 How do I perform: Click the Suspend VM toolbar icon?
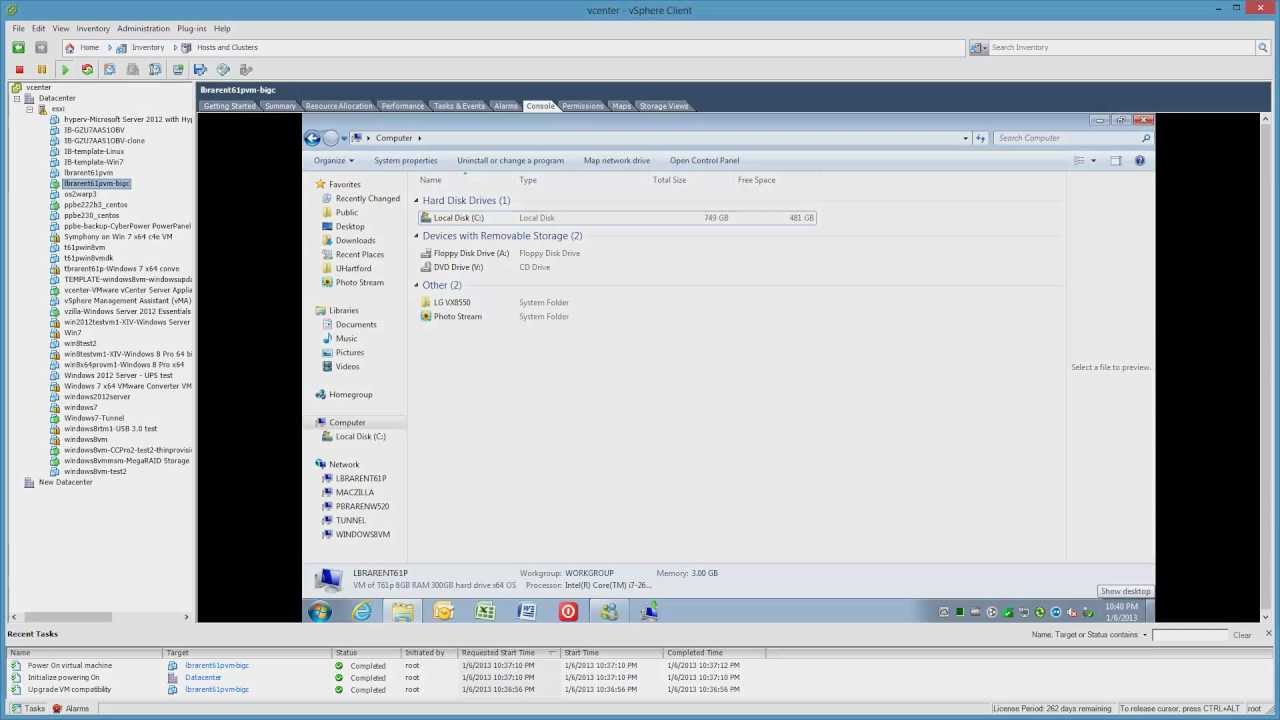(42, 70)
